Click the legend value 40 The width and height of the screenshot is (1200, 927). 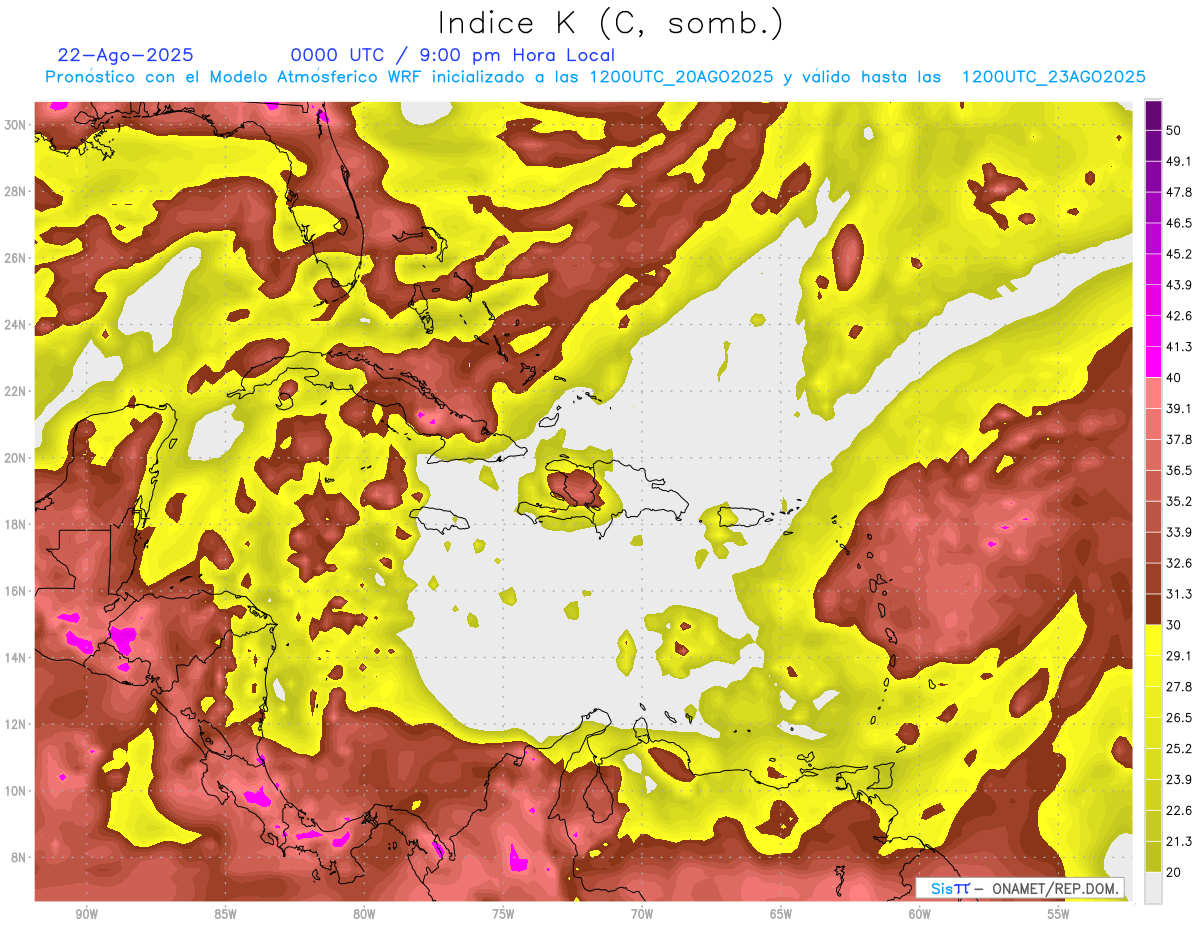[1174, 377]
